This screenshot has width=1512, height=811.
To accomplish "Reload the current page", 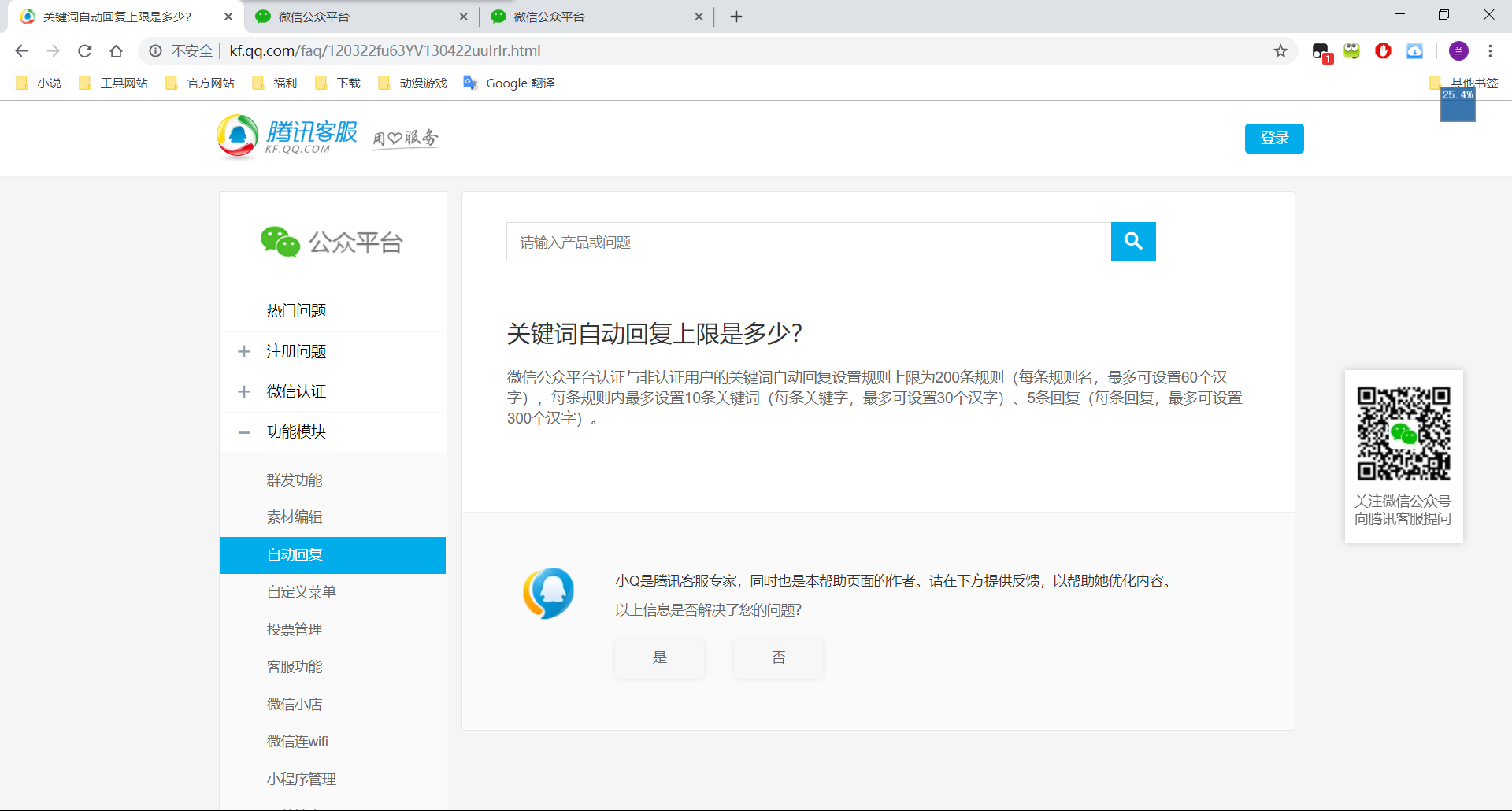I will coord(84,51).
